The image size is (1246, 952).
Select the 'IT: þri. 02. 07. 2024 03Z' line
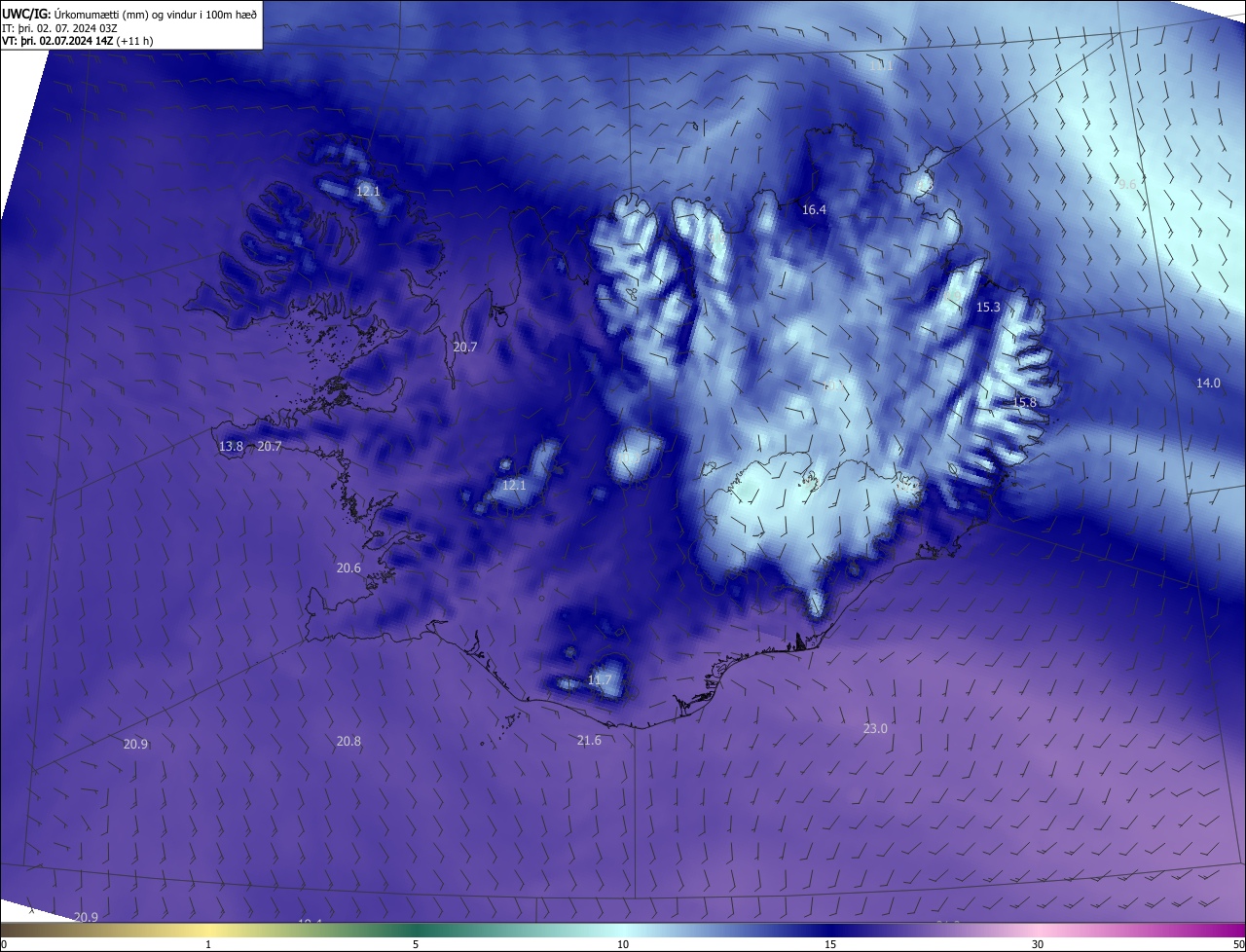(60, 27)
